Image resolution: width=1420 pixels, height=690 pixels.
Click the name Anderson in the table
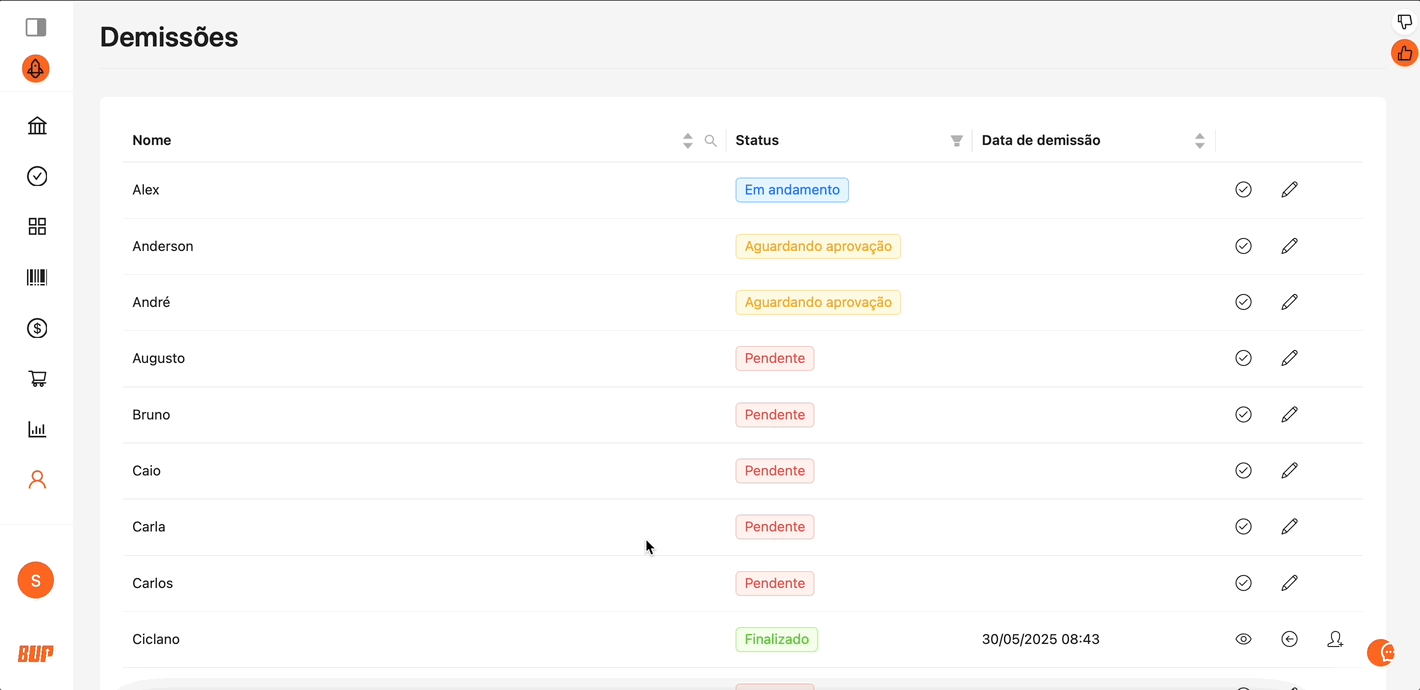(163, 246)
